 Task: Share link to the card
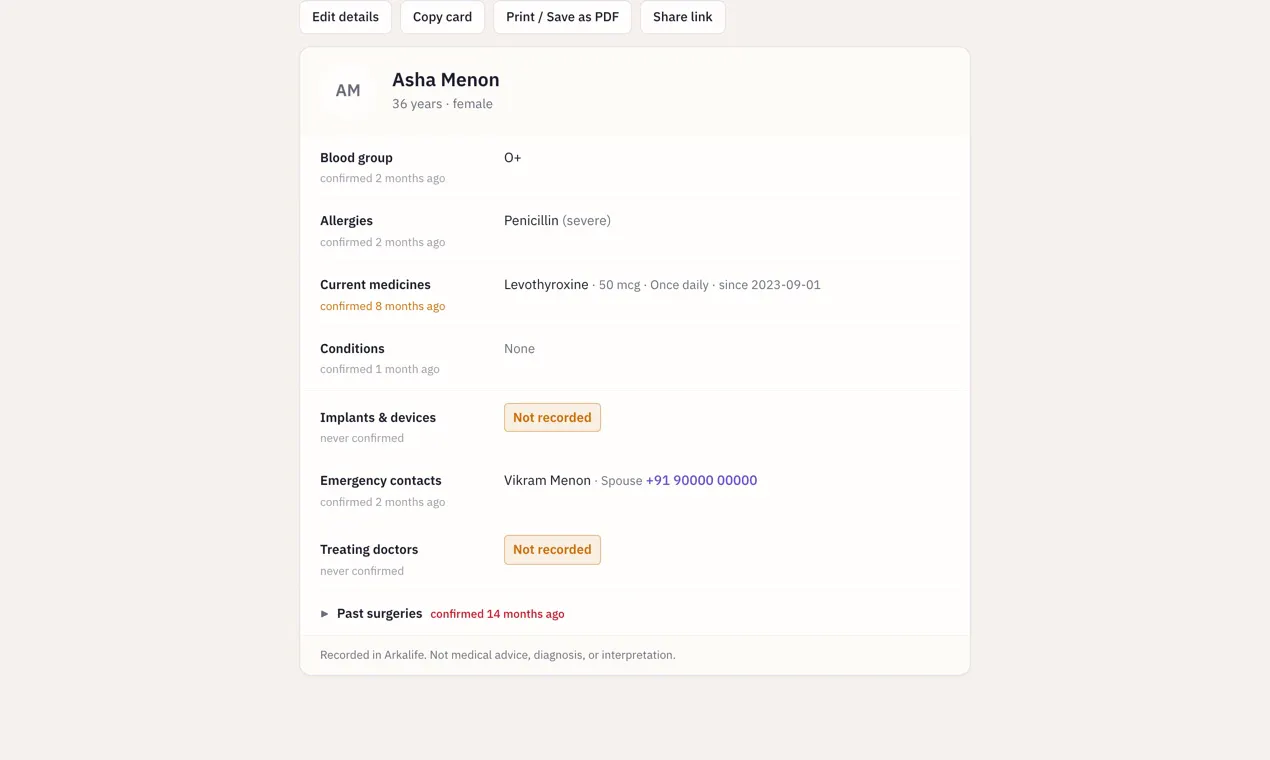(682, 17)
